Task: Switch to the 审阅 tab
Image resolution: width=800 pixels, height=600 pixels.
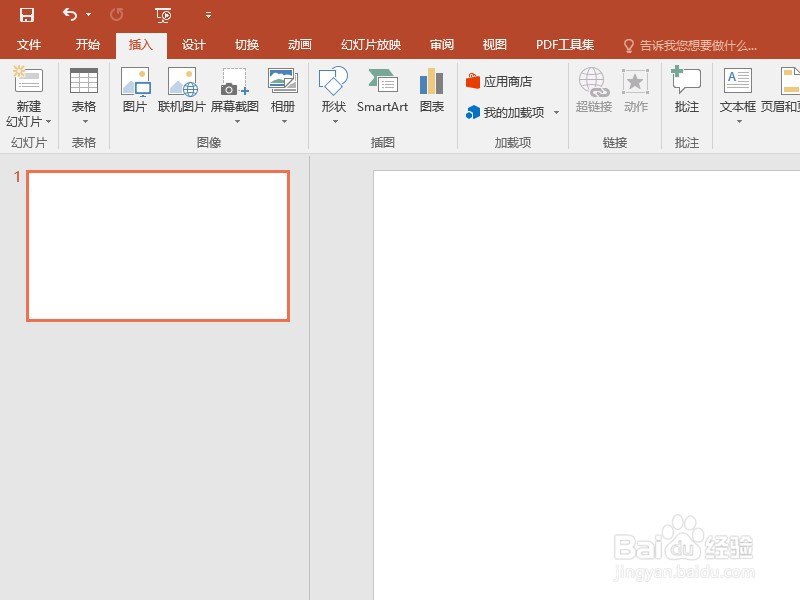Action: click(x=442, y=45)
